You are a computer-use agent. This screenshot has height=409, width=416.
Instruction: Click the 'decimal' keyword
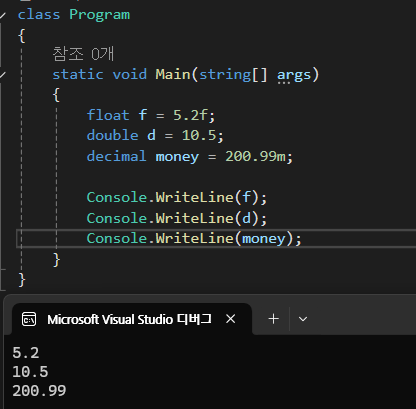click(x=116, y=156)
